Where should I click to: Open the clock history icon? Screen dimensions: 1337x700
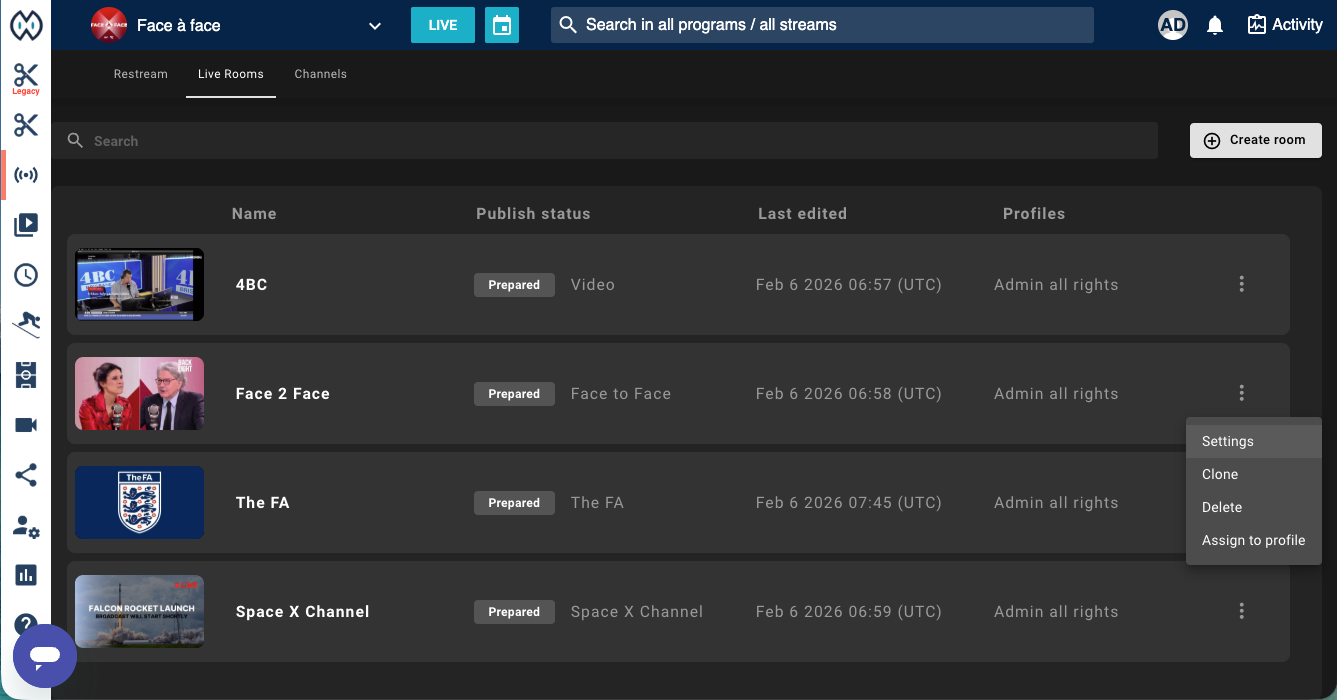(26, 275)
